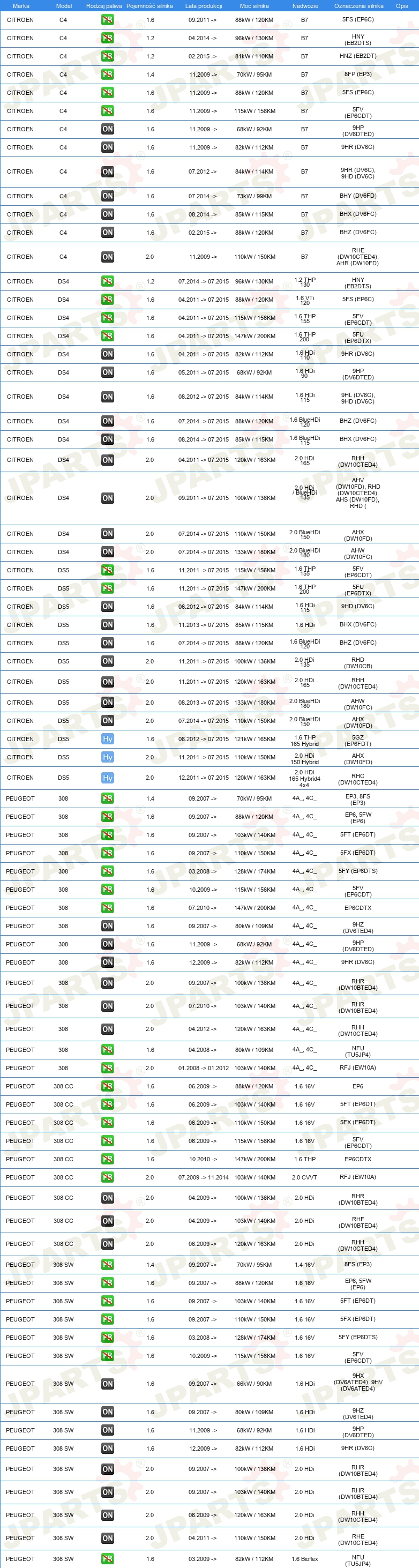The image size is (419, 1568).
Task: Click the Marka column header
Action: pos(21,5)
